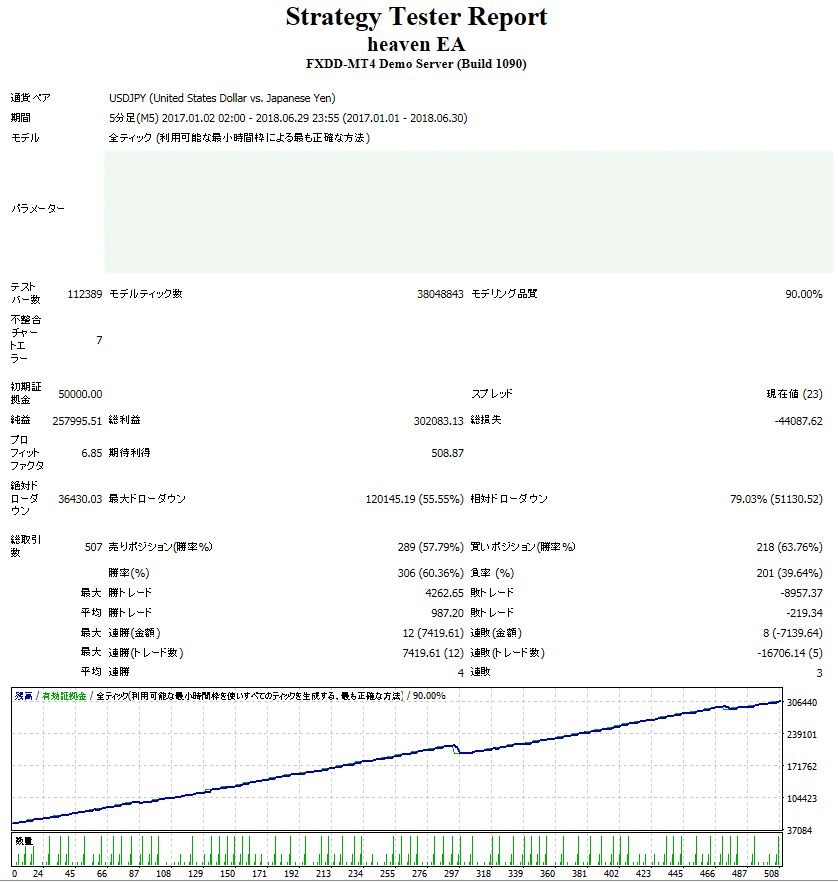Click model ticks value 38048843

440,294
